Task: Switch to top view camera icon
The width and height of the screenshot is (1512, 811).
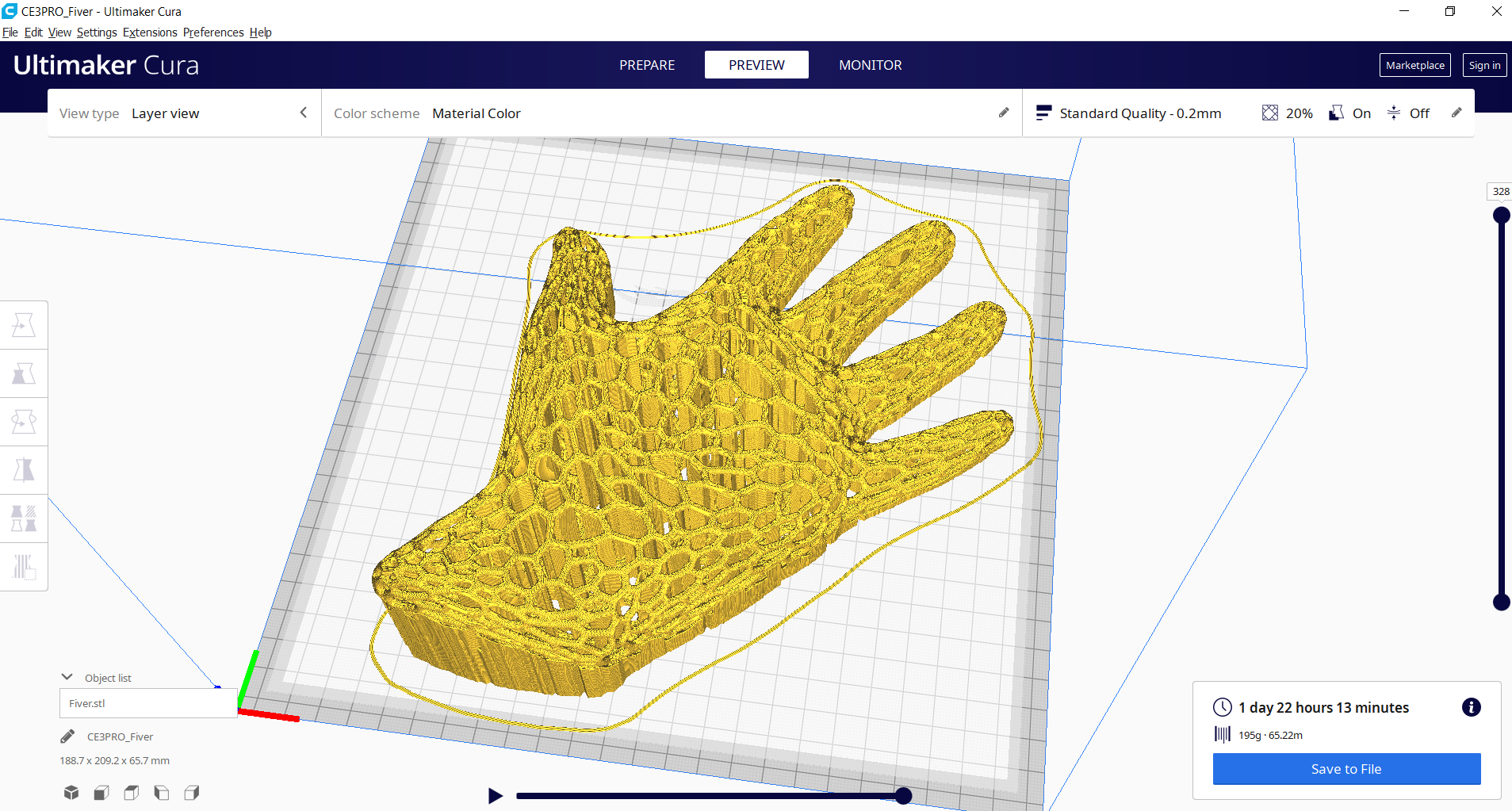Action: pos(132,792)
